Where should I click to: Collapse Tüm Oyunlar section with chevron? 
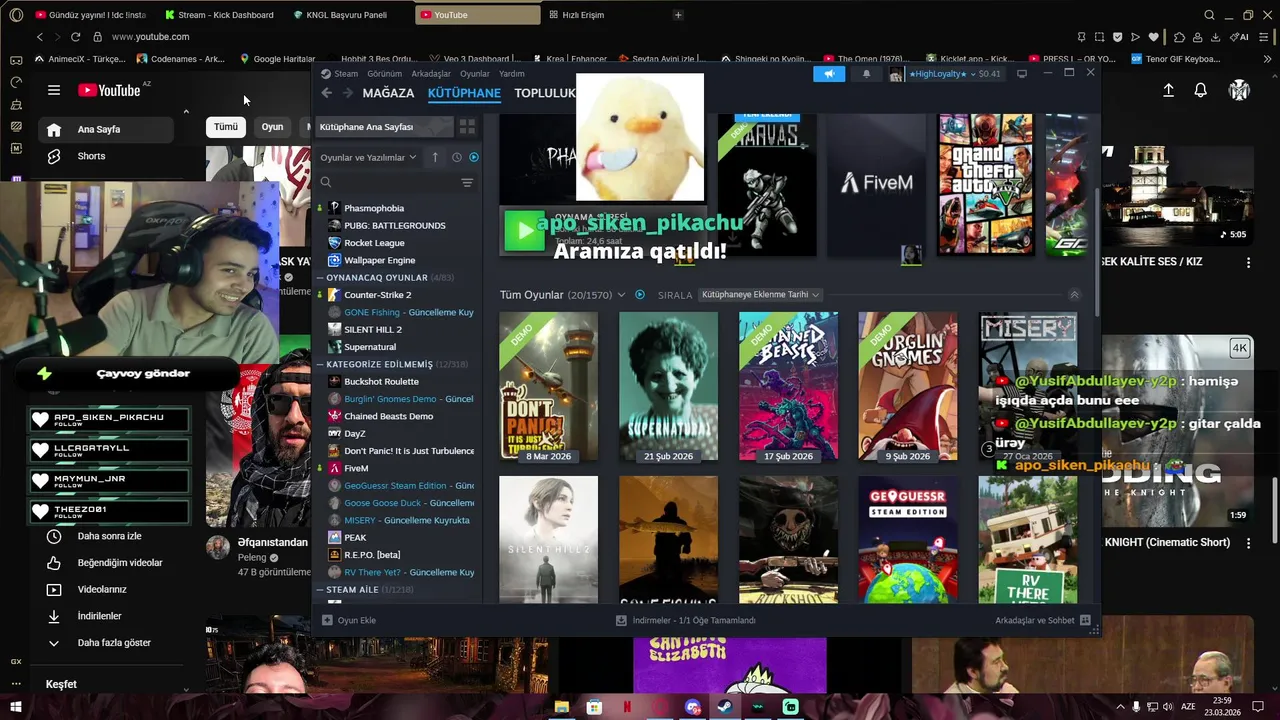point(1074,295)
